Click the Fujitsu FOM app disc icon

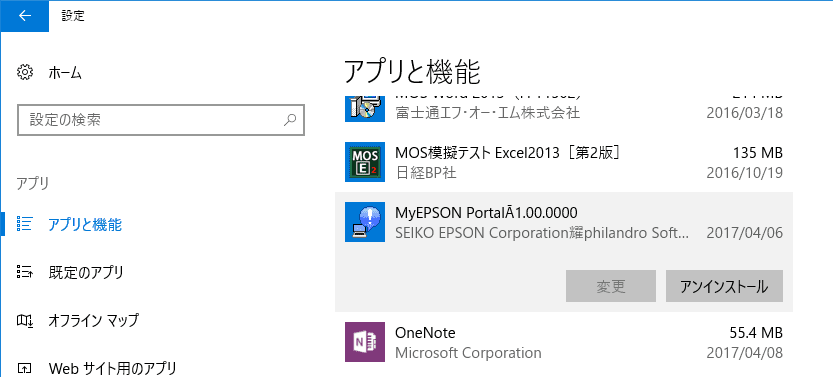tap(365, 108)
